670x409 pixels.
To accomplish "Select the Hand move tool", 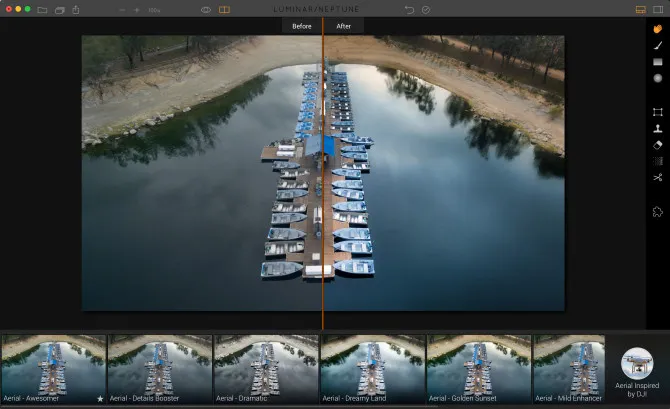I will pyautogui.click(x=658, y=28).
